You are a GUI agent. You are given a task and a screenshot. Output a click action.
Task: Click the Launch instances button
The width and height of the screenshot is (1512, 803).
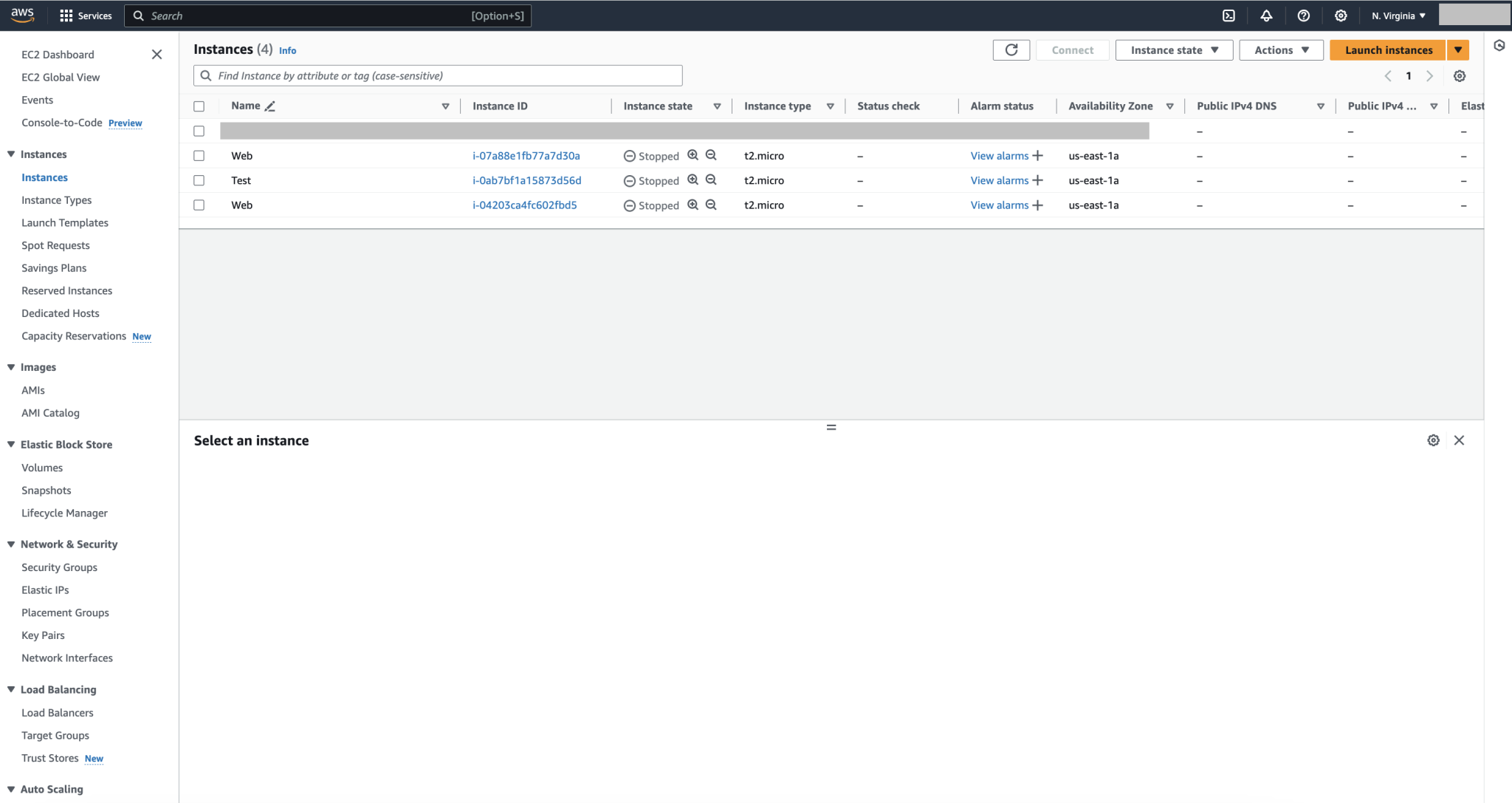click(1387, 49)
